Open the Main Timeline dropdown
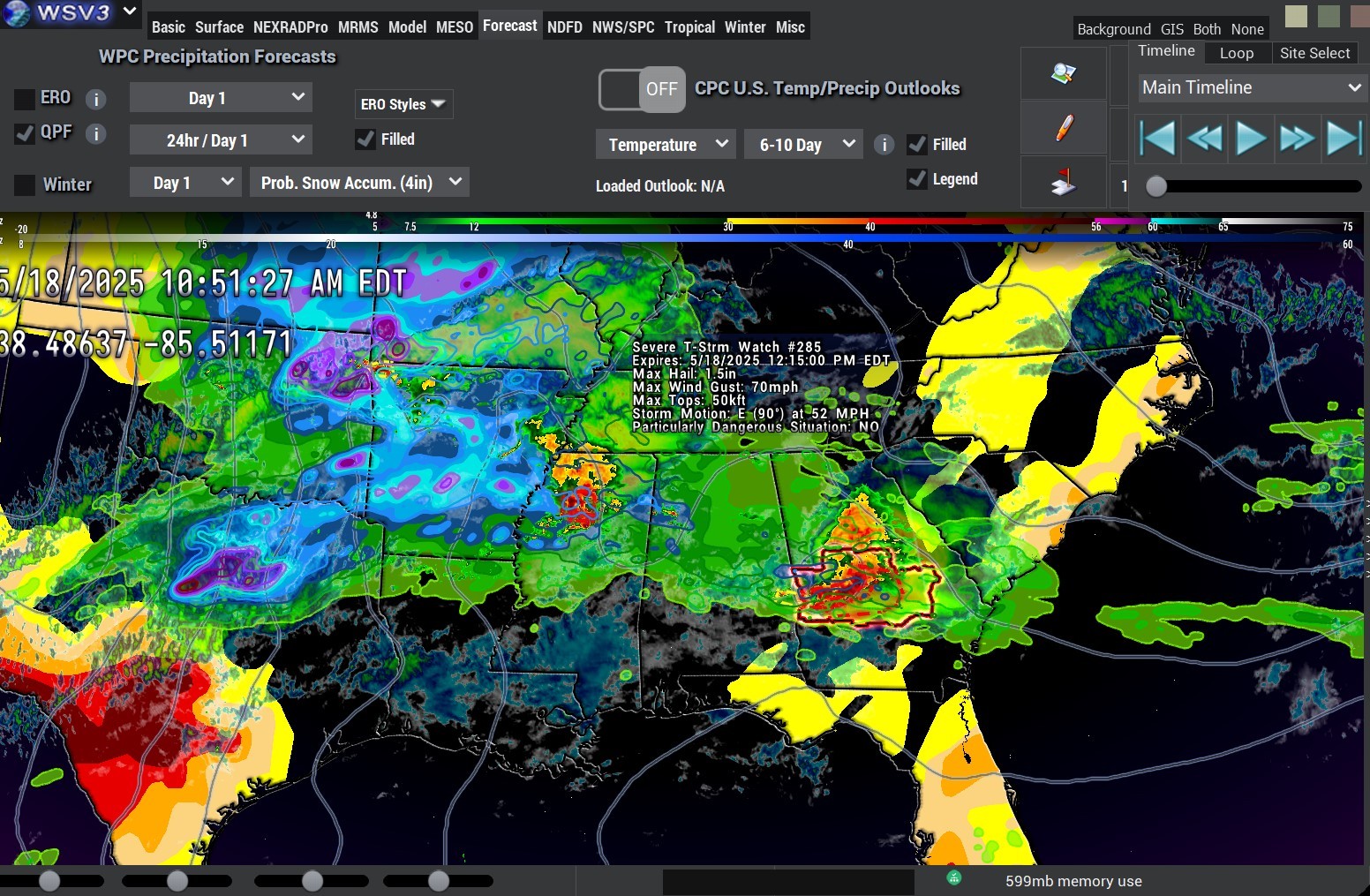This screenshot has width=1370, height=896. tap(1251, 87)
